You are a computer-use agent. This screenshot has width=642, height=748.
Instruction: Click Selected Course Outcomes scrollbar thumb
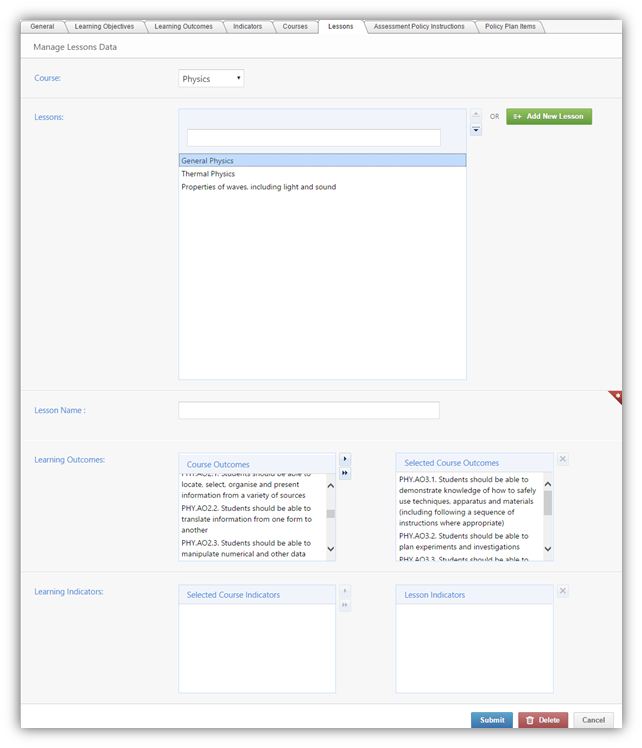[548, 503]
